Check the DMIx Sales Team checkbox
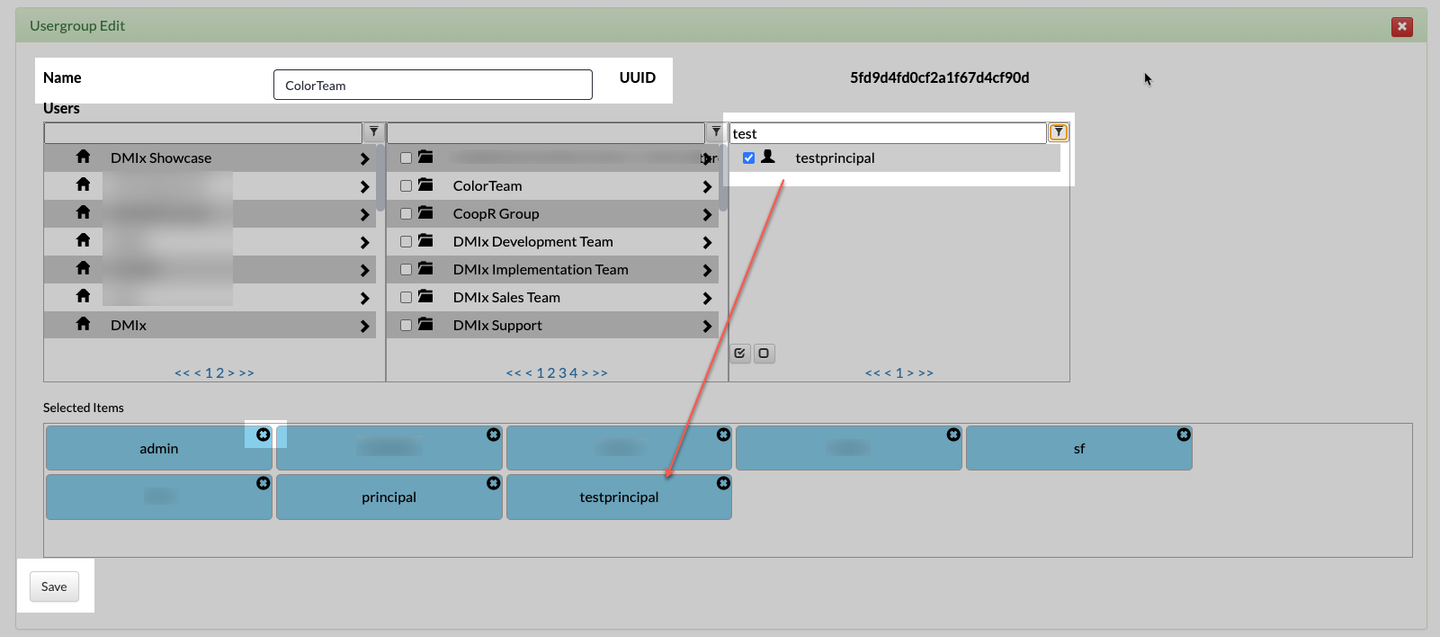The height and width of the screenshot is (637, 1440). (x=406, y=298)
